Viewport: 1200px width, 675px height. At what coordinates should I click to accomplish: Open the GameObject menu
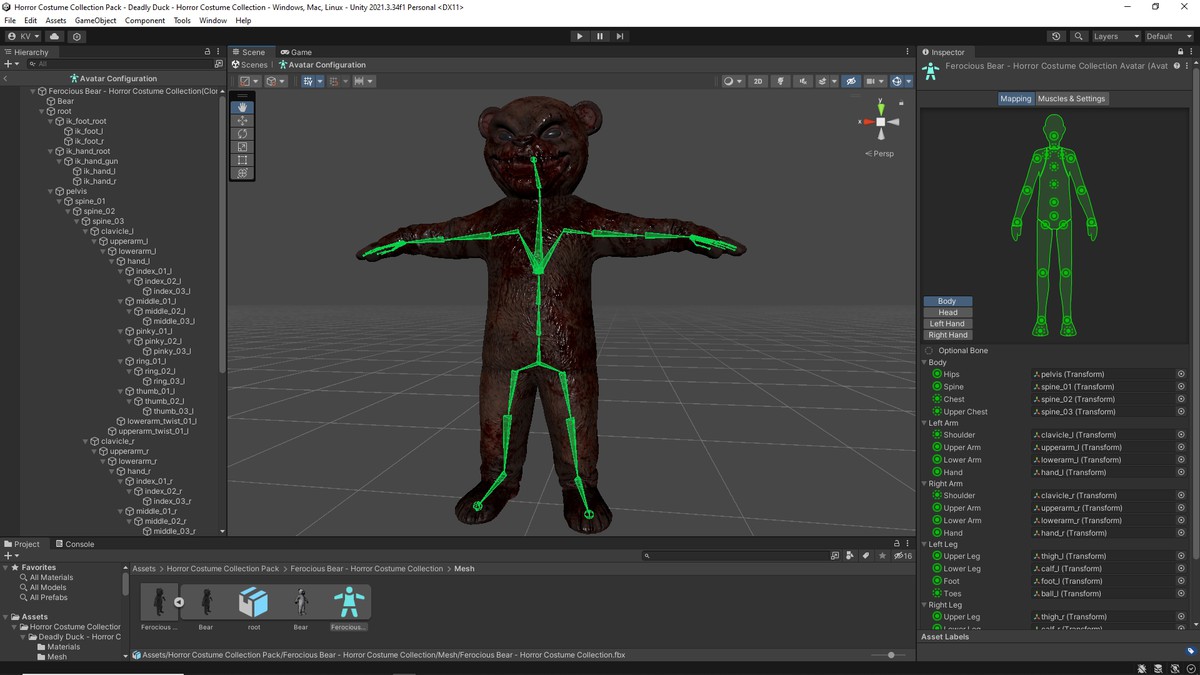(x=95, y=19)
